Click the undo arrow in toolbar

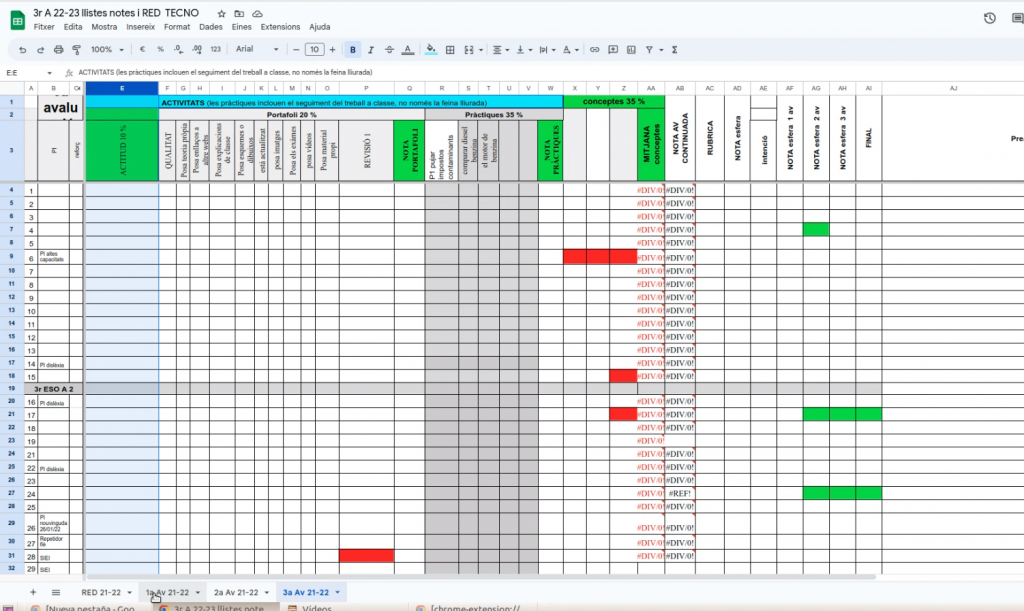(x=23, y=49)
